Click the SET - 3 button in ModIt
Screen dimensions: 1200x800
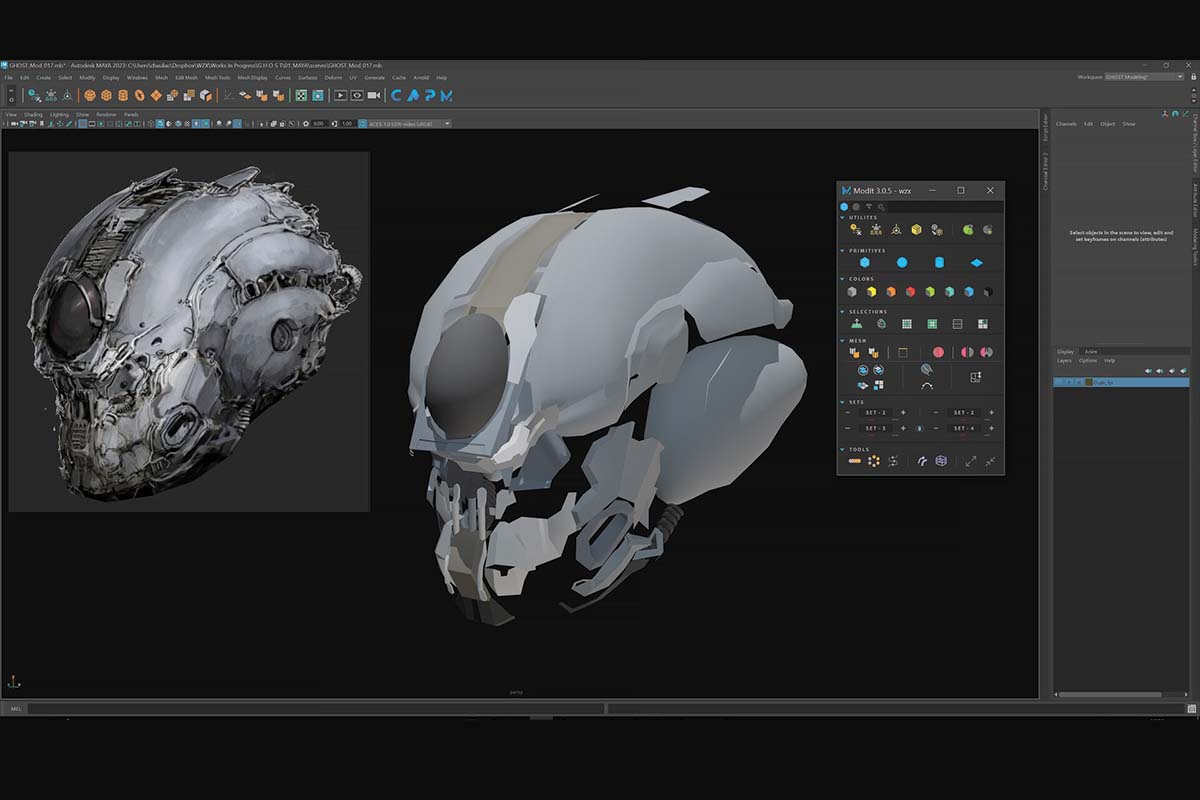point(875,427)
